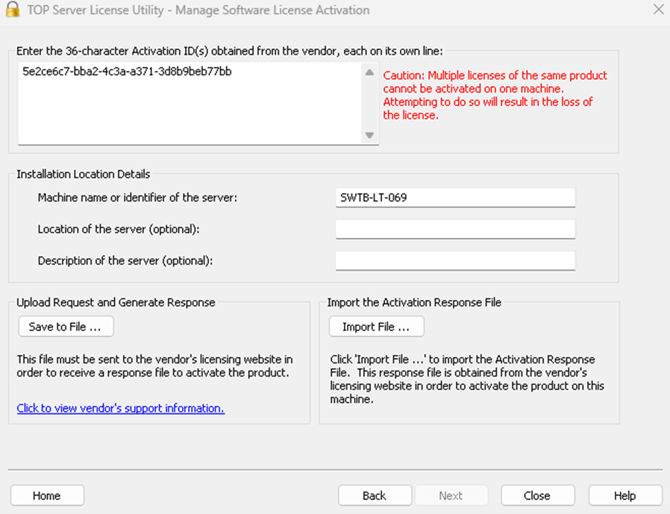The image size is (670, 514).
Task: Click the 'Location of the server (optional)' label
Action: (x=118, y=229)
